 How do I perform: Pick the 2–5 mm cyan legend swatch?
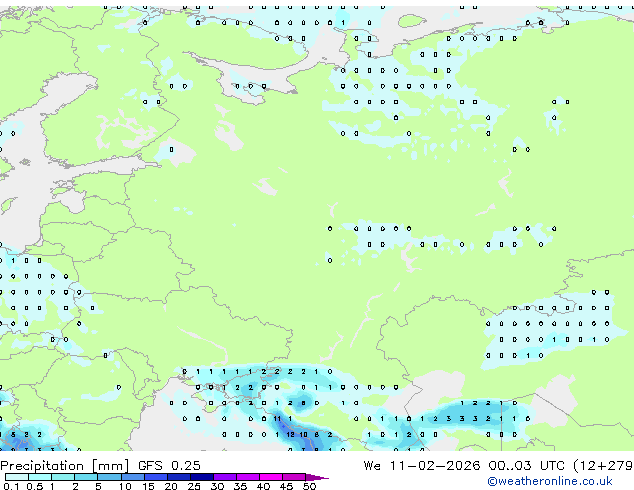point(86,477)
